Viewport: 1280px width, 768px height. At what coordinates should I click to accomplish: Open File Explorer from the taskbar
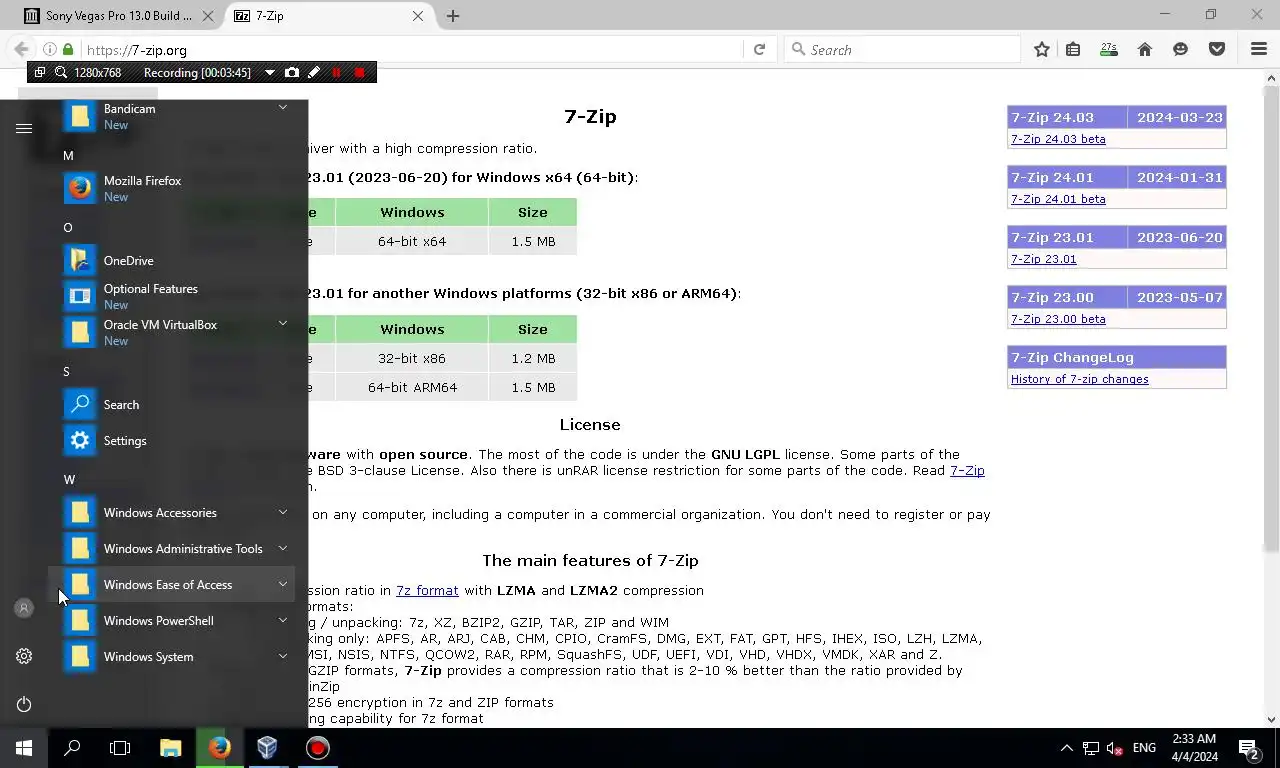tap(170, 747)
